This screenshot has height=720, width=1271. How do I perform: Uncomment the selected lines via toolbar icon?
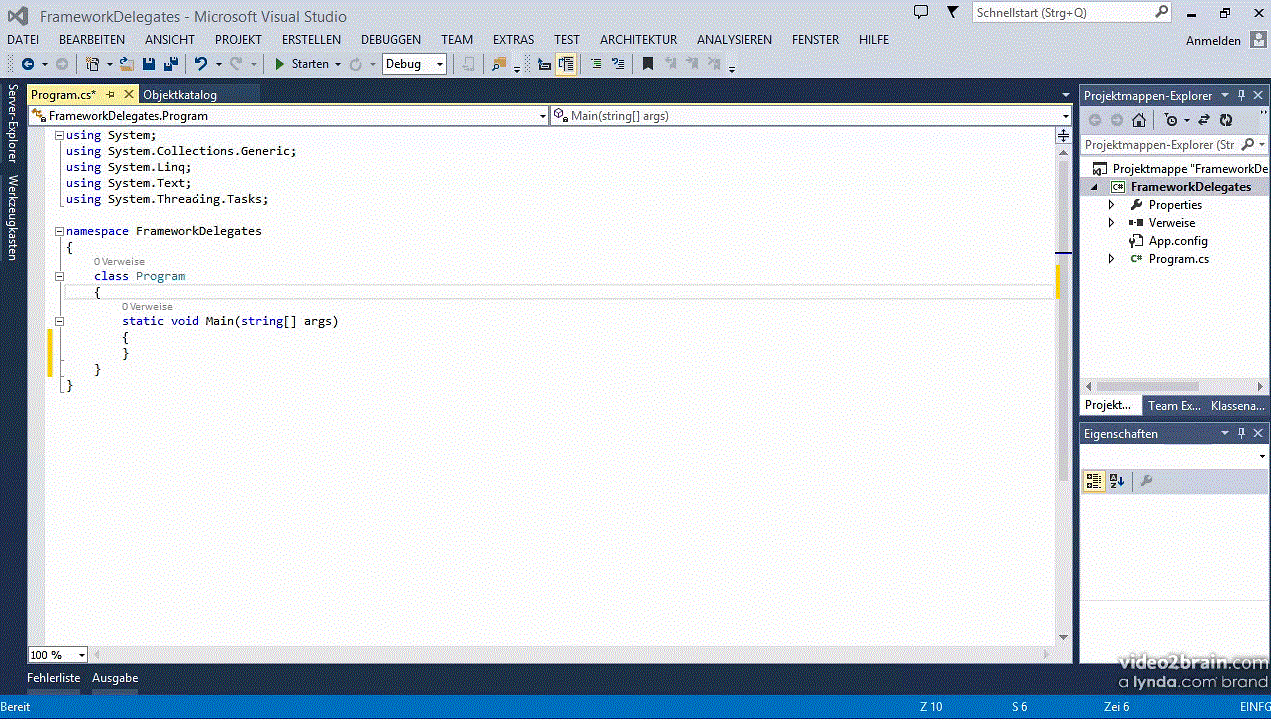pos(617,64)
